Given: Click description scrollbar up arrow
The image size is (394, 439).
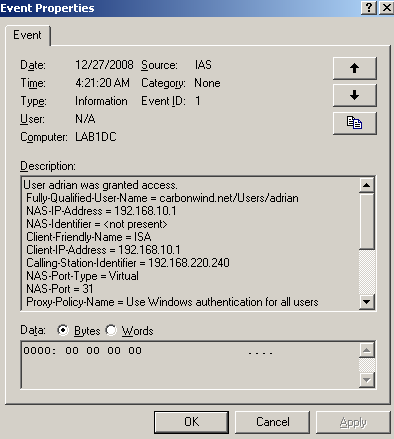Looking at the screenshot, I should click(x=367, y=185).
